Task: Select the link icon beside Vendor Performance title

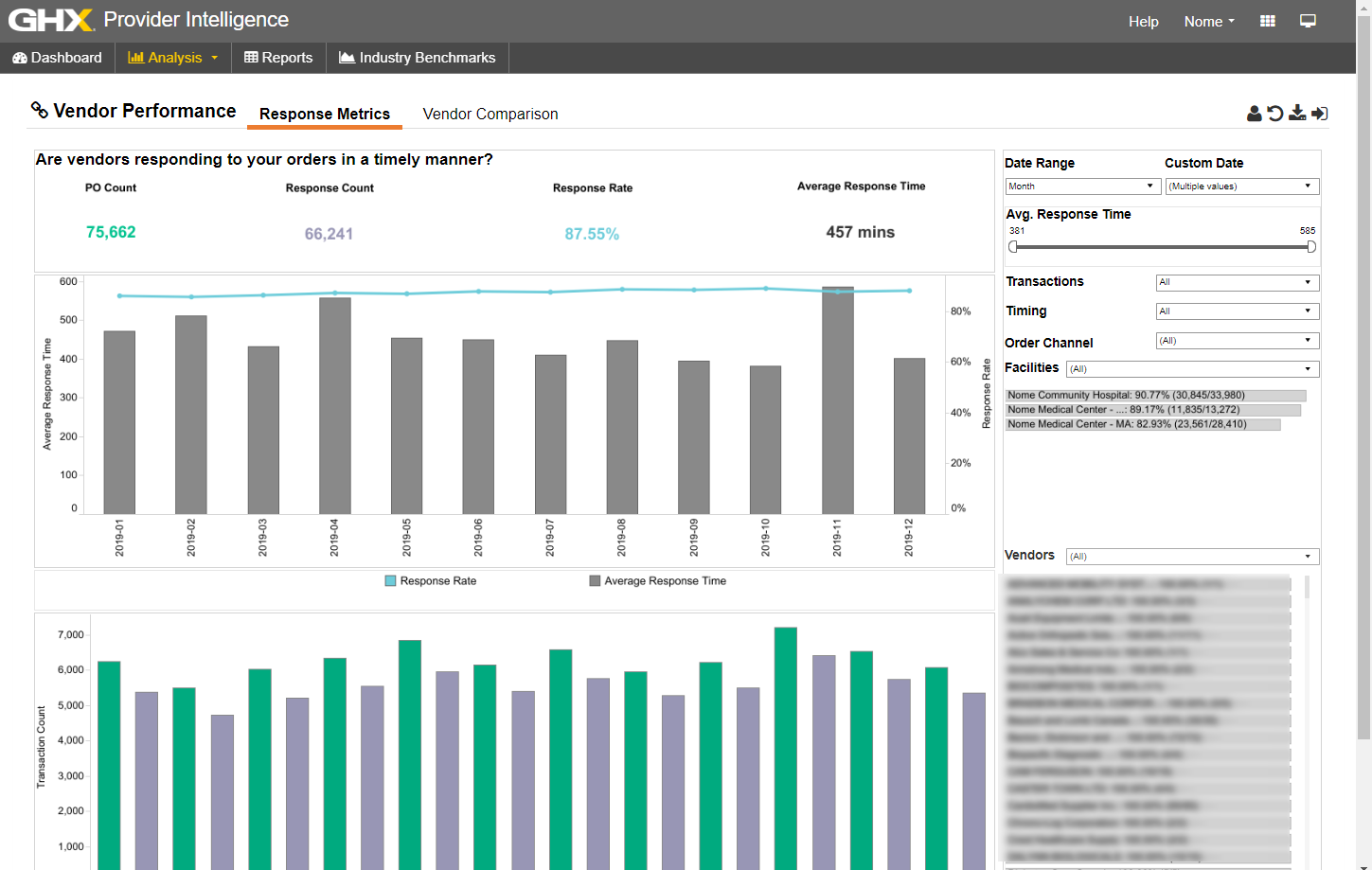Action: coord(40,111)
